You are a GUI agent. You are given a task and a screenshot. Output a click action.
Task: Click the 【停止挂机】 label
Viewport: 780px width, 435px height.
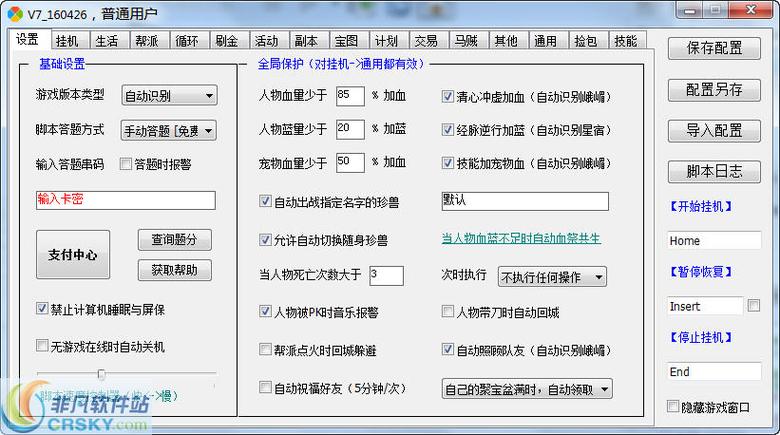point(701,337)
